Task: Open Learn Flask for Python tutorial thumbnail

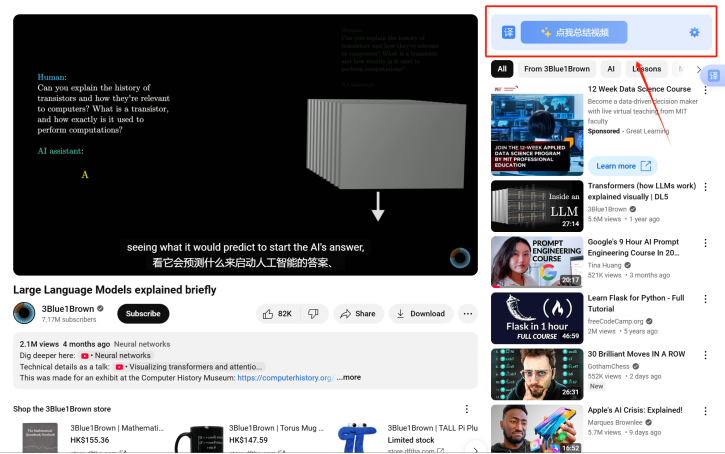Action: coord(537,318)
